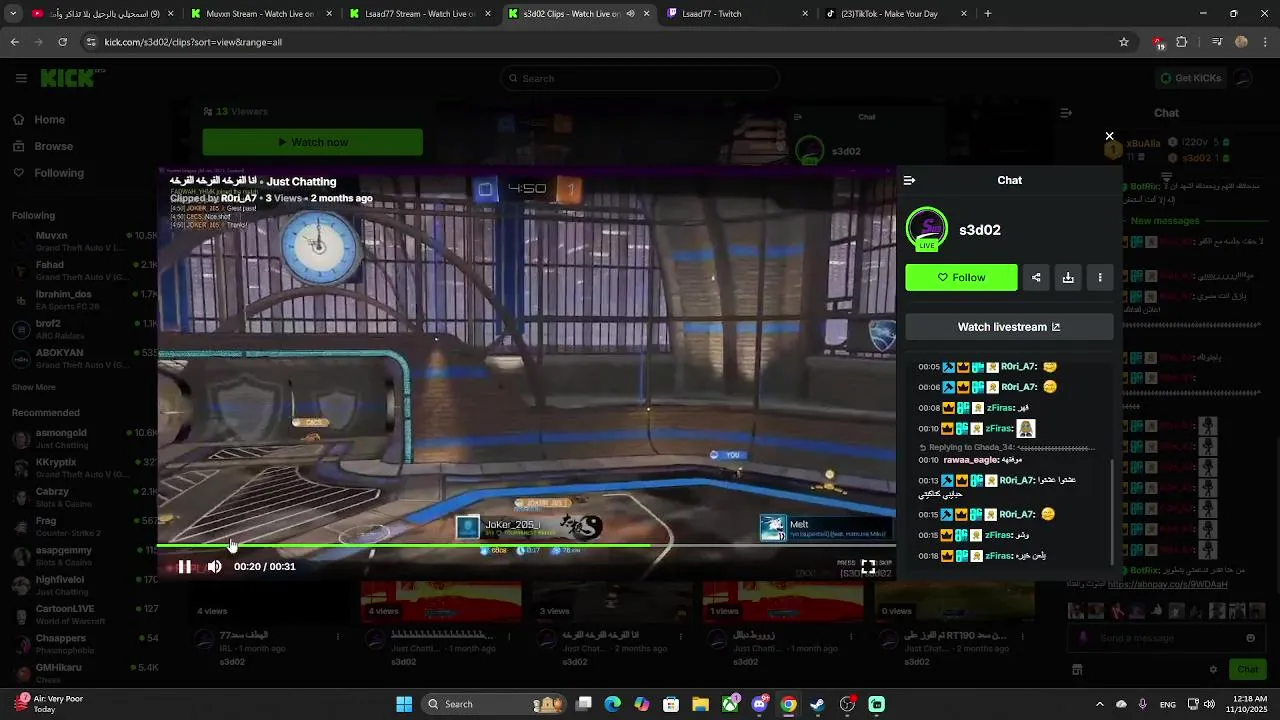The image size is (1280, 720).
Task: Open the Air Very Poor weather widget
Action: click(47, 704)
